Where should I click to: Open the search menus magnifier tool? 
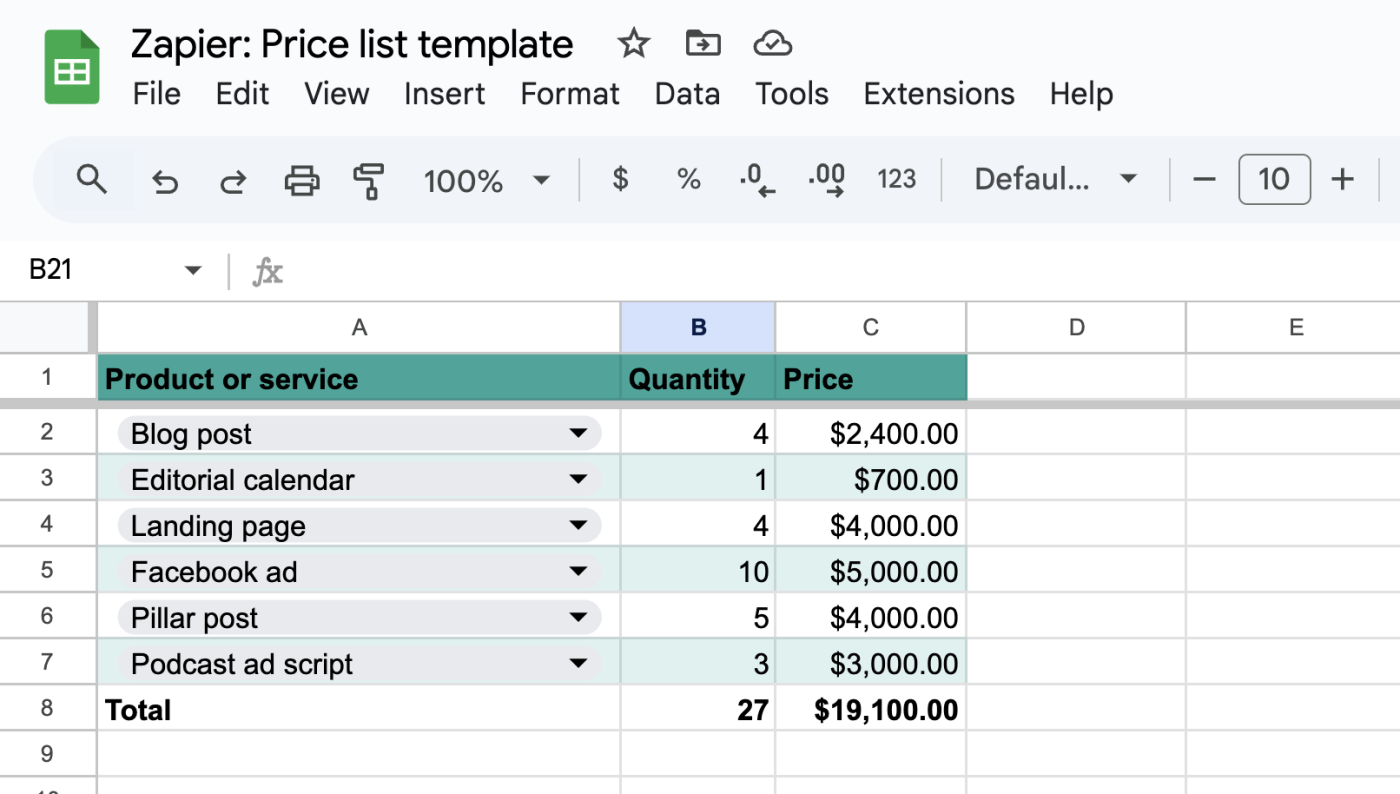[92, 180]
